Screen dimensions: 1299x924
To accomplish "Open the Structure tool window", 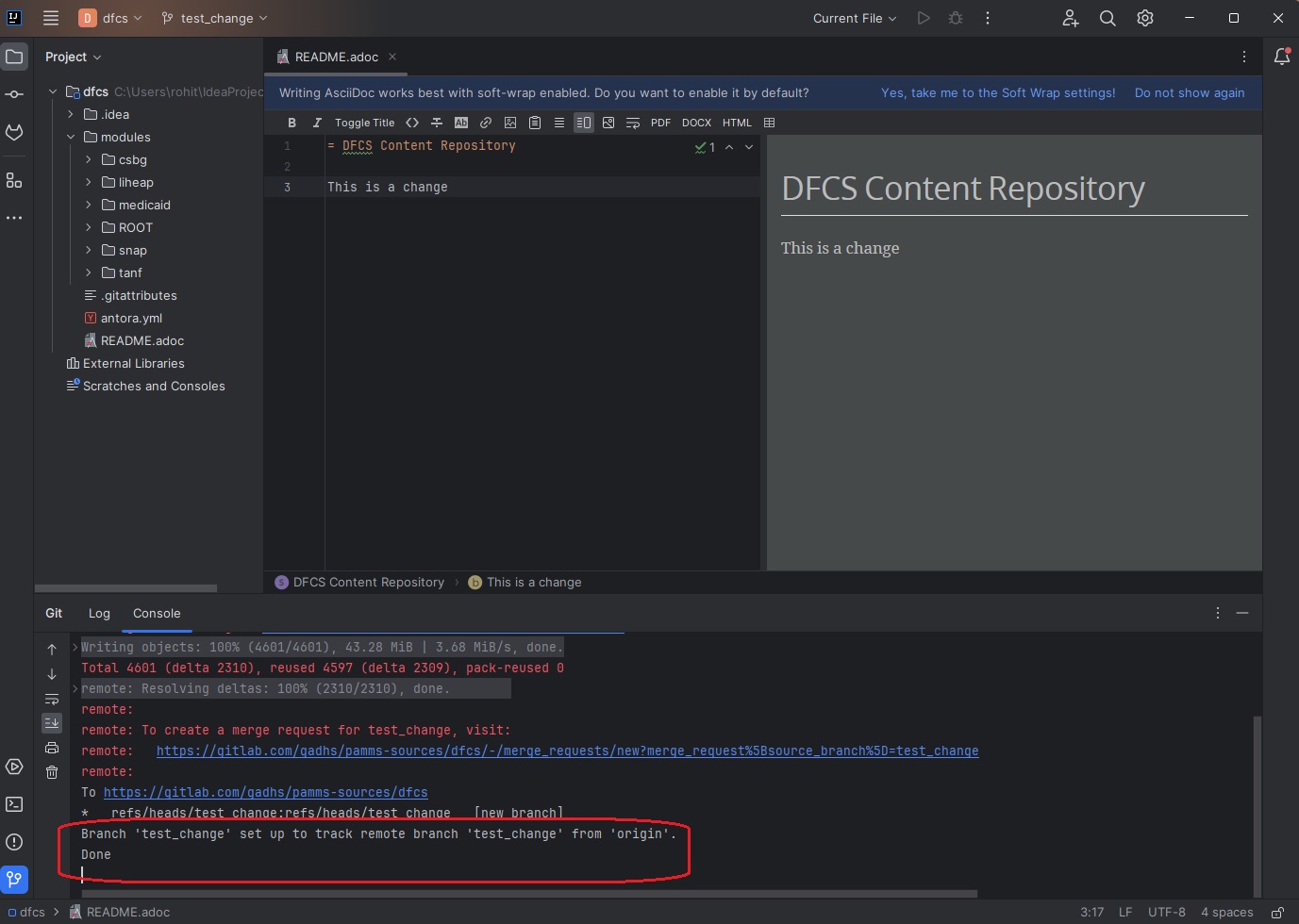I will point(14,180).
